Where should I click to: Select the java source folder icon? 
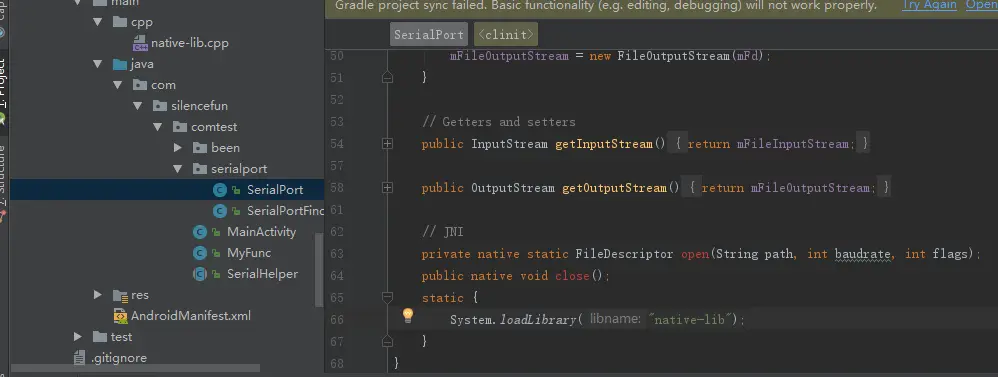click(120, 64)
